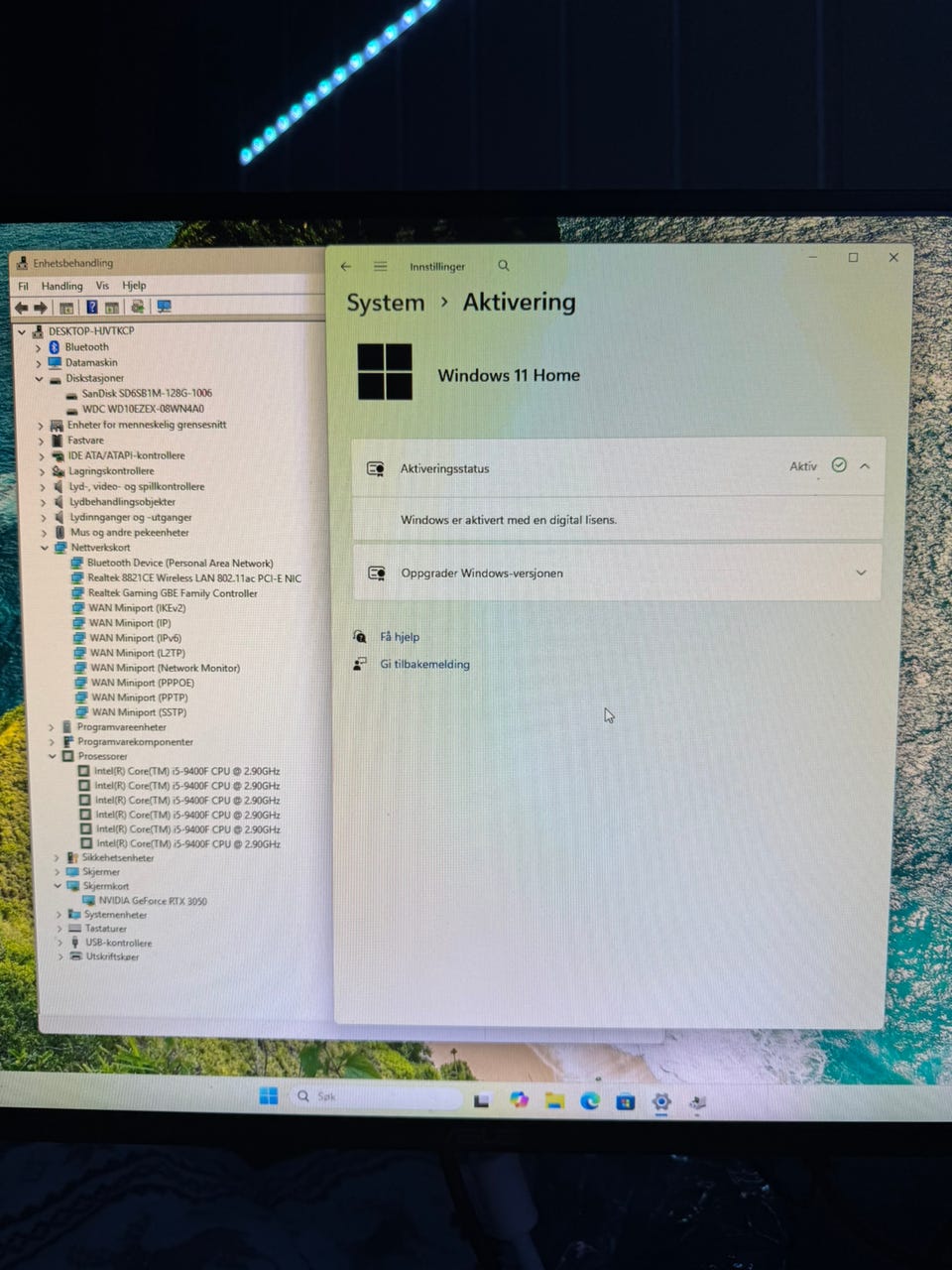Navigate to System breadcrumb
The height and width of the screenshot is (1270, 952).
pyautogui.click(x=385, y=303)
